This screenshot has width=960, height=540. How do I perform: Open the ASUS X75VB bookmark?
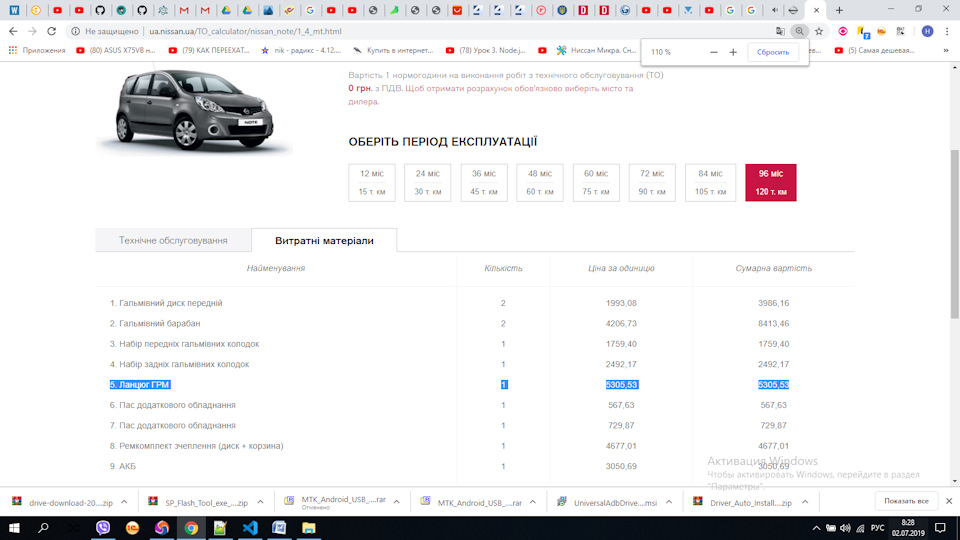click(116, 50)
